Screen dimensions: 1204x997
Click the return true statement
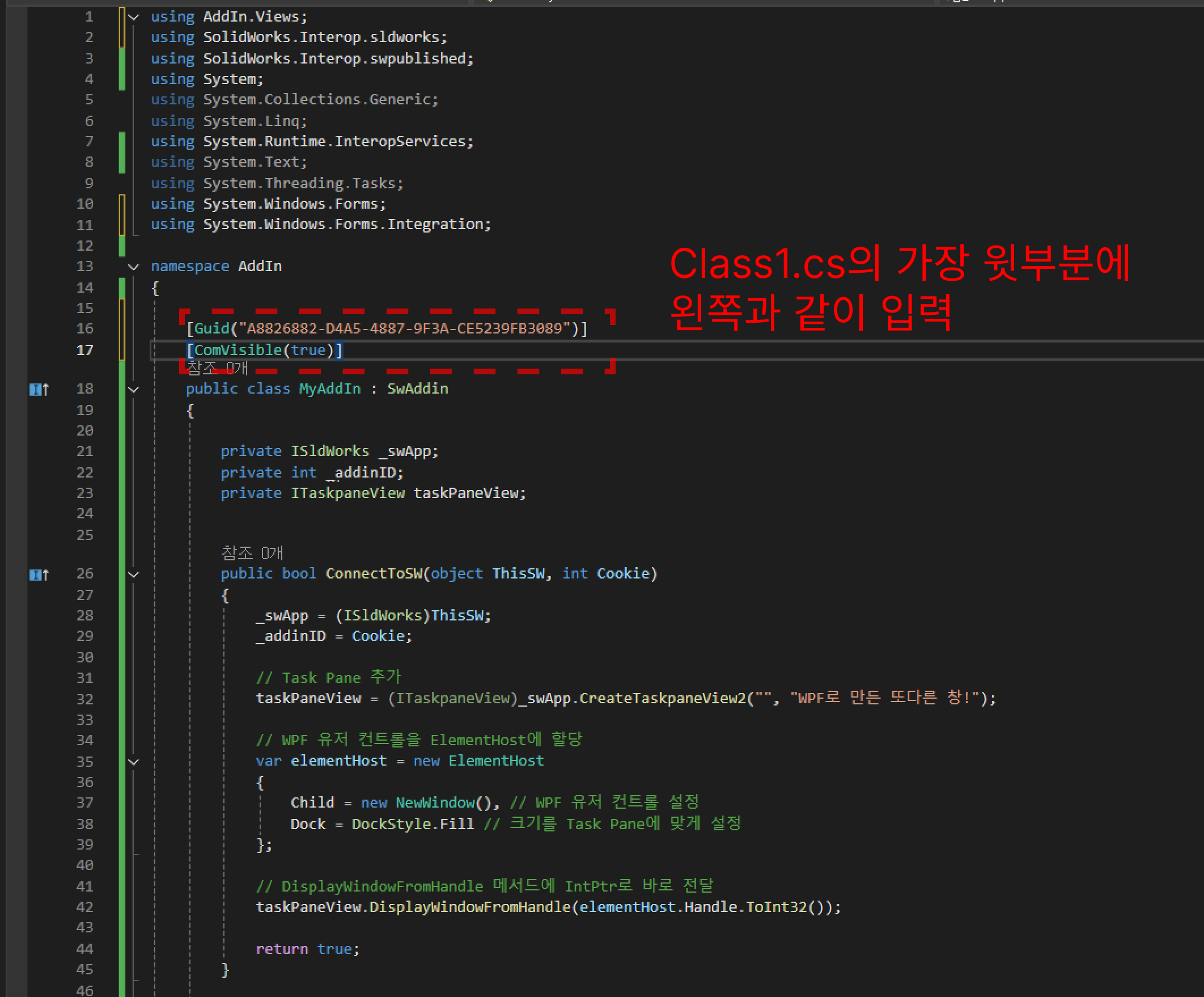pos(308,949)
